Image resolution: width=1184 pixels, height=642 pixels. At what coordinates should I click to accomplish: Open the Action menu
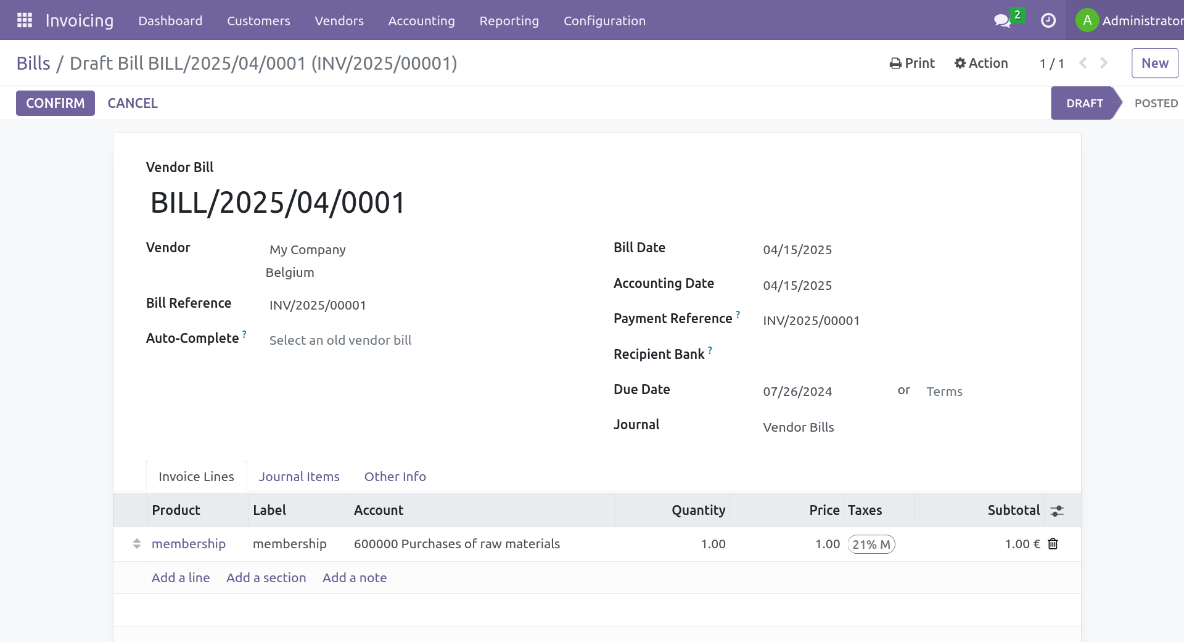981,63
